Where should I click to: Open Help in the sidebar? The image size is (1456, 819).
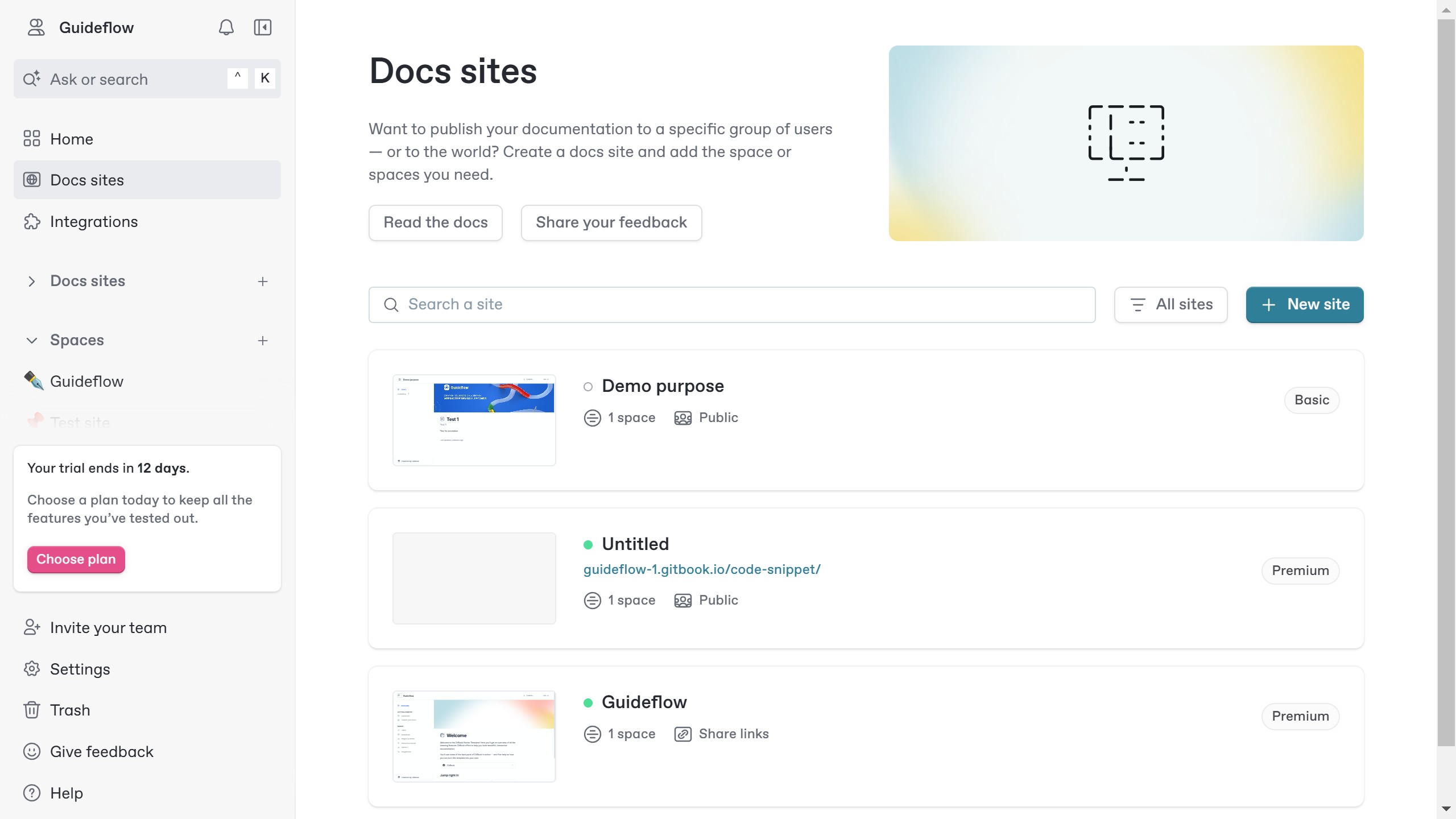147,793
